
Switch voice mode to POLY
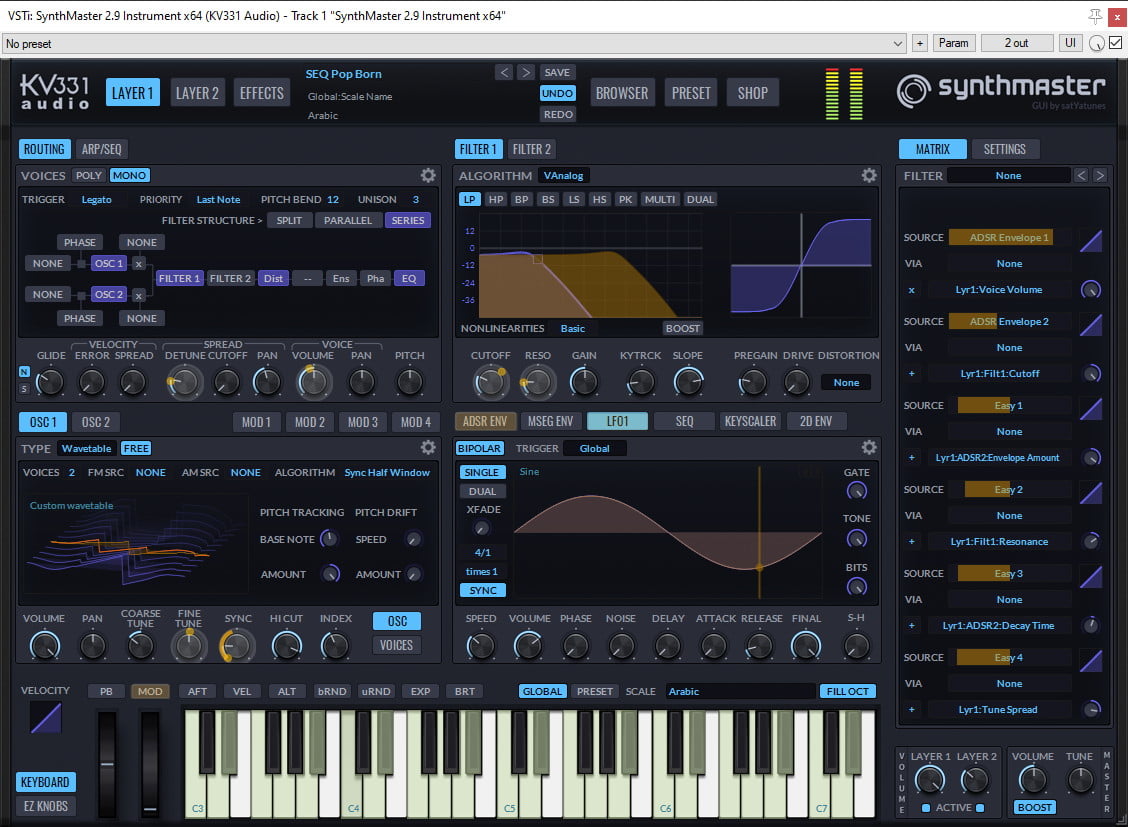(88, 175)
